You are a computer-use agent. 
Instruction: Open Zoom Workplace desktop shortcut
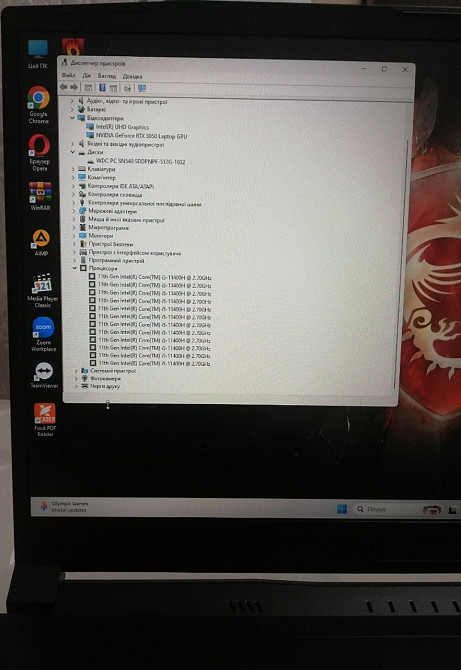coord(43,334)
